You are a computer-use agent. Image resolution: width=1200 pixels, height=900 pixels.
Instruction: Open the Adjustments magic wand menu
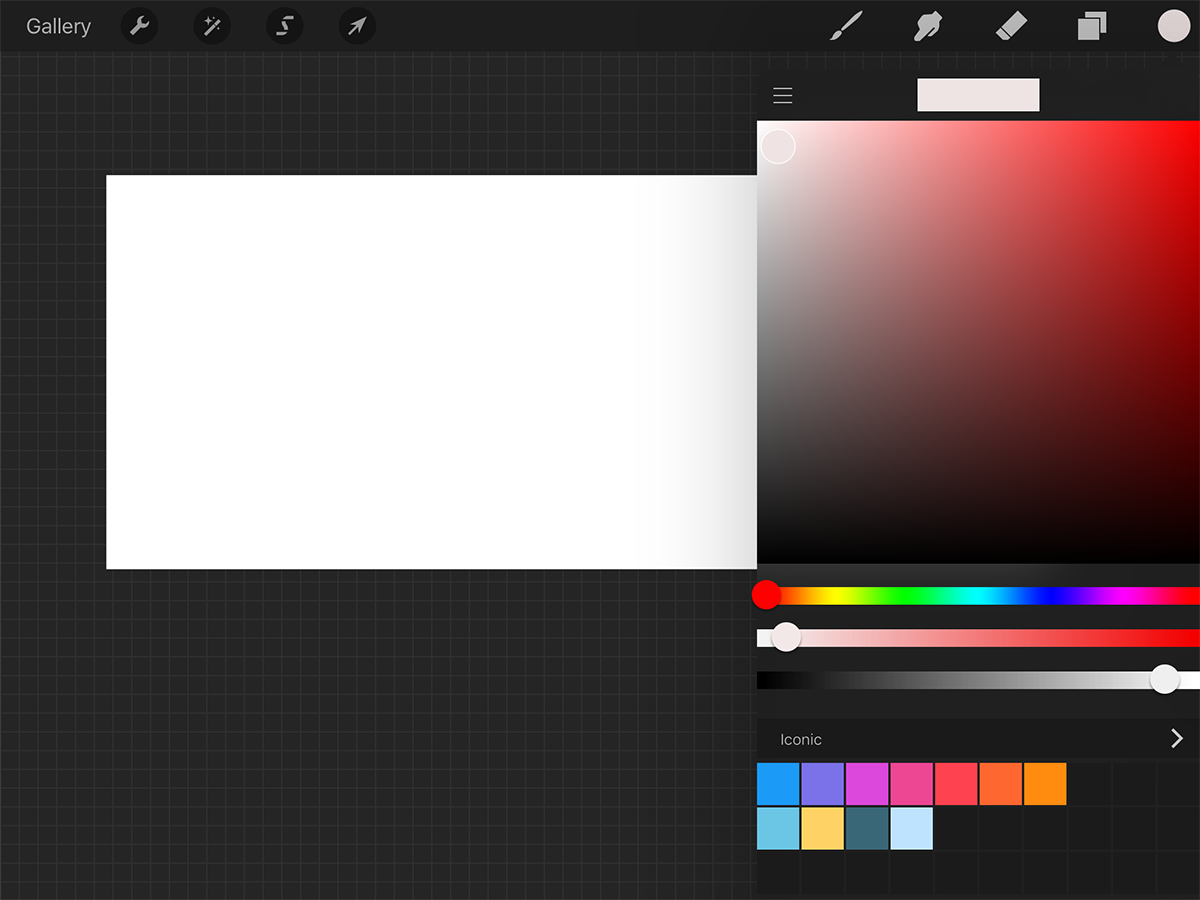212,27
